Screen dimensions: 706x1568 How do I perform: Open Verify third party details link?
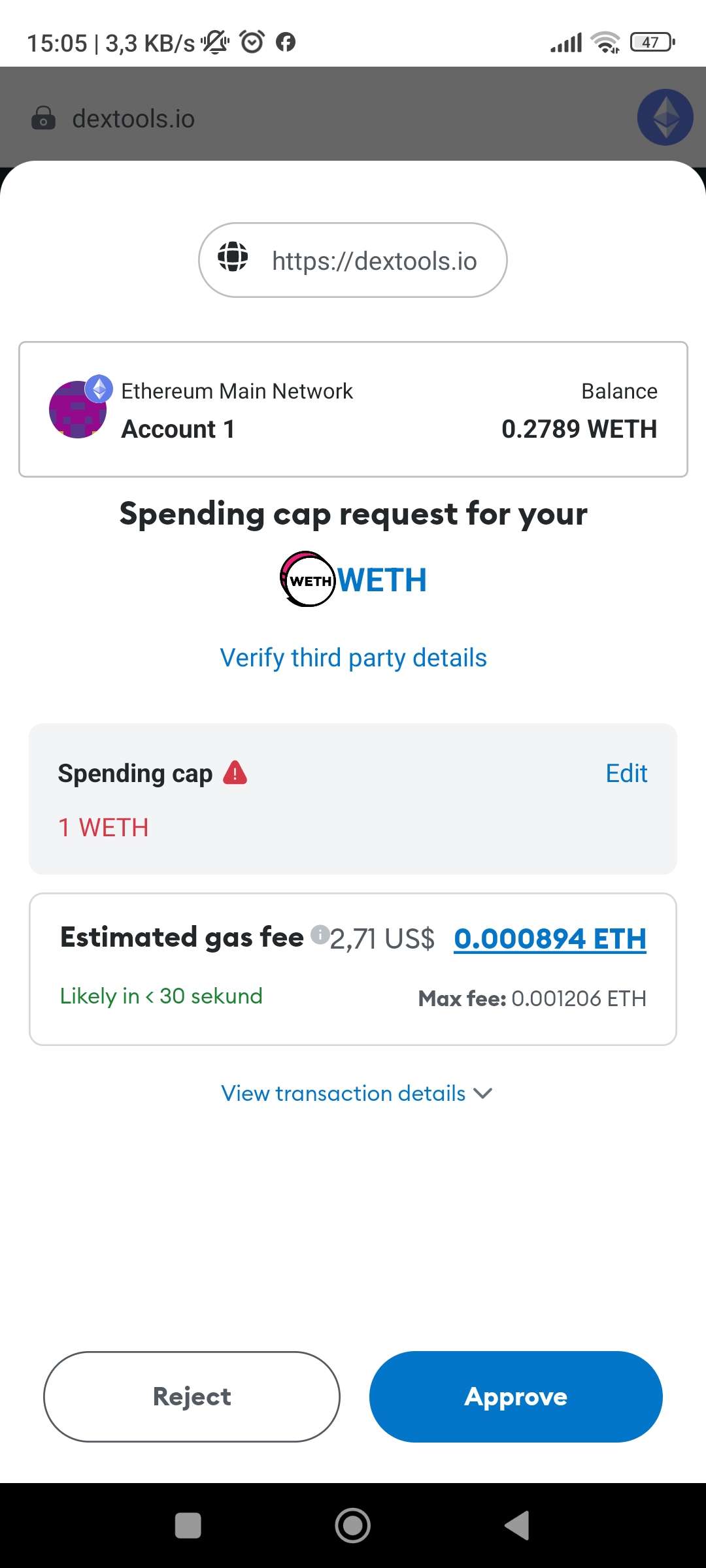pos(353,658)
